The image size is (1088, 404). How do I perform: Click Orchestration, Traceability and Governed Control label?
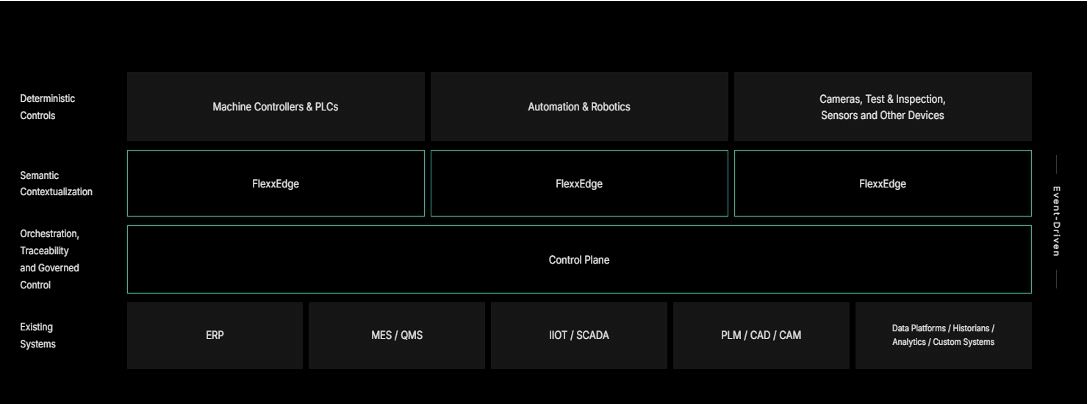pyautogui.click(x=49, y=259)
